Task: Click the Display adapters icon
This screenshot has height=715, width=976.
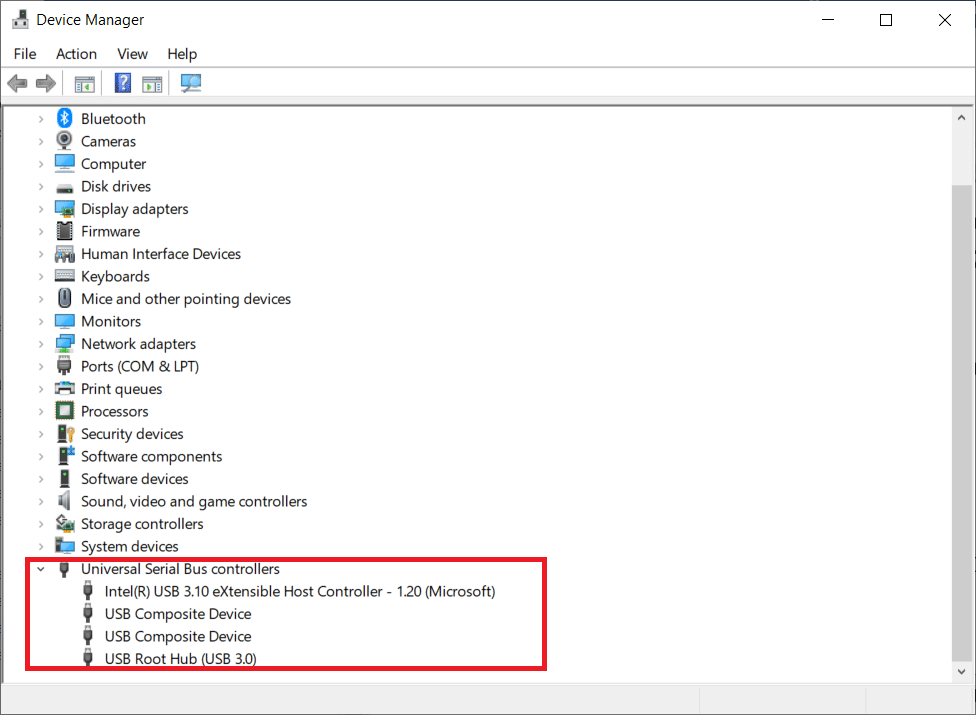Action: tap(64, 208)
